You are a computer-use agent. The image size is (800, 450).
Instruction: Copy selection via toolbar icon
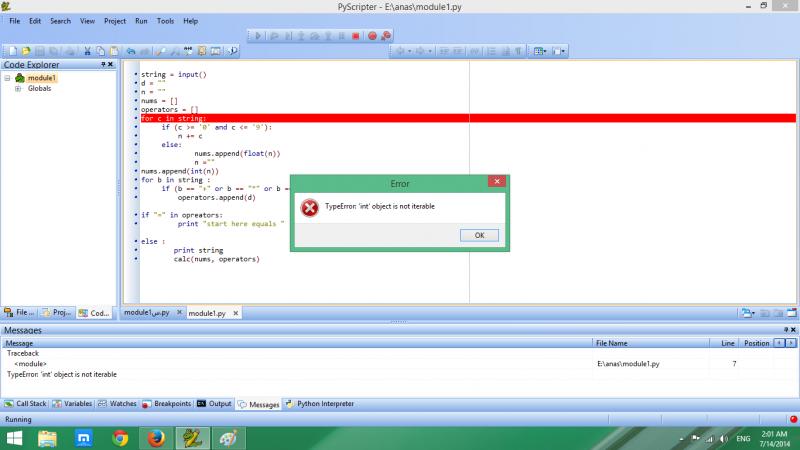pyautogui.click(x=101, y=51)
